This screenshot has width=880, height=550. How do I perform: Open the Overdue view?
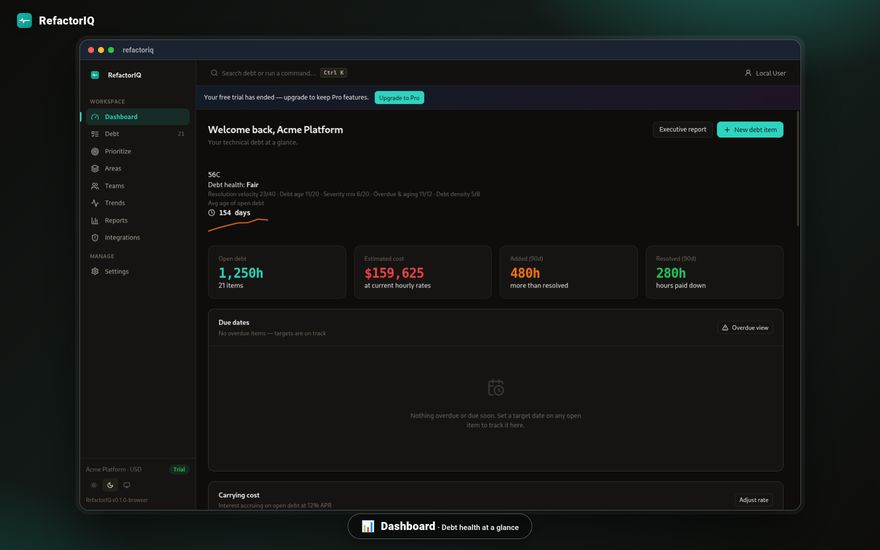point(745,328)
